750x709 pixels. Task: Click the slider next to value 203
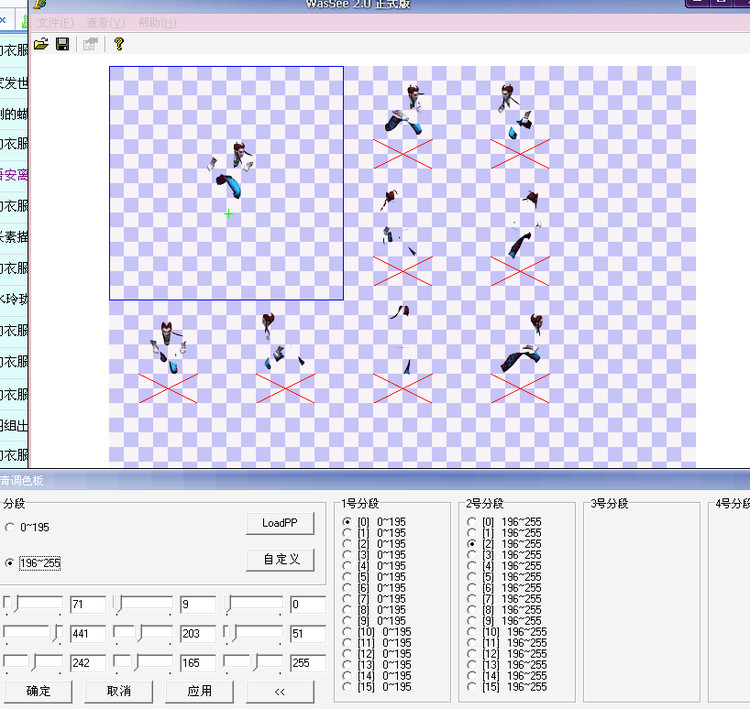click(143, 634)
